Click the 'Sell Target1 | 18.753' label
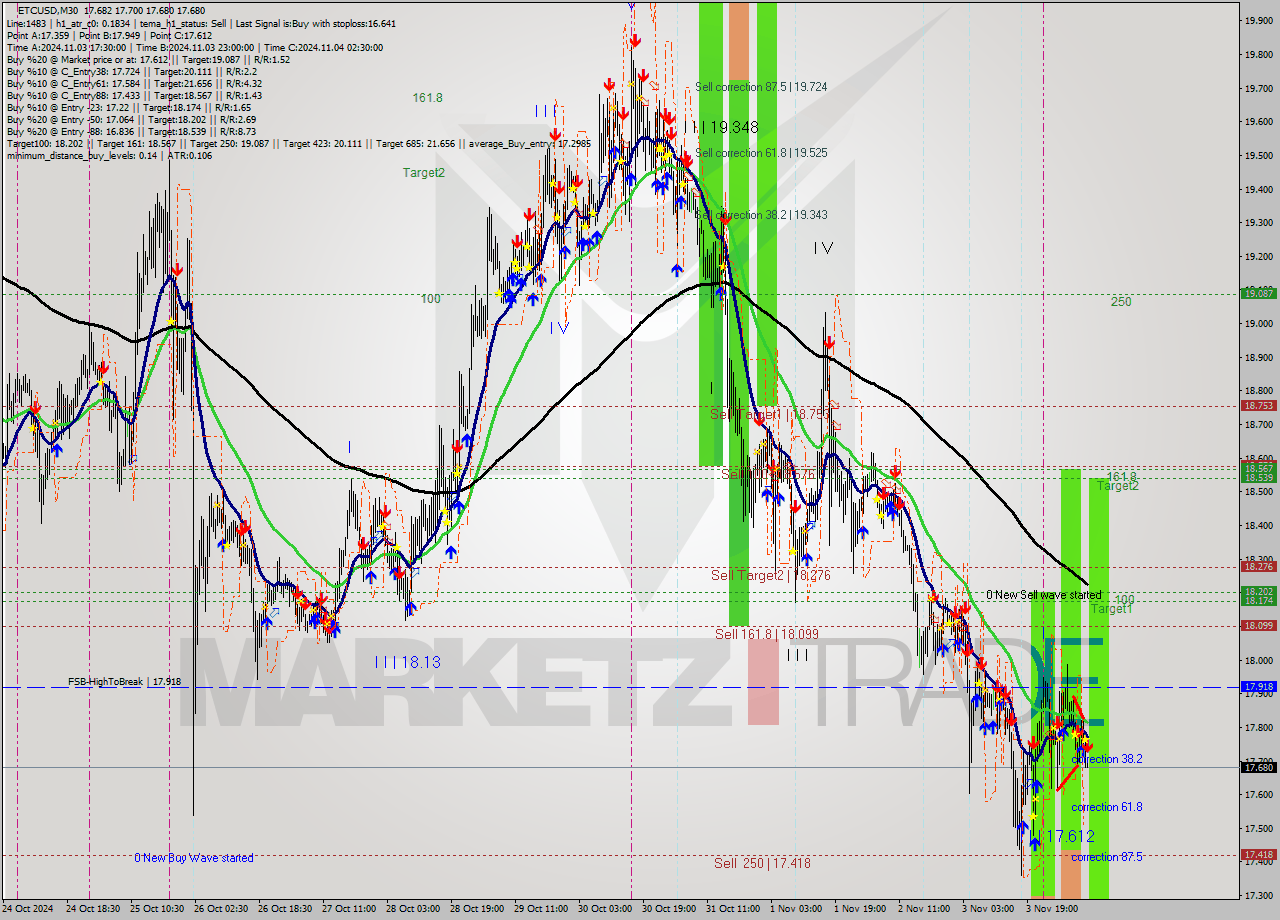The height and width of the screenshot is (920, 1280). click(x=769, y=414)
